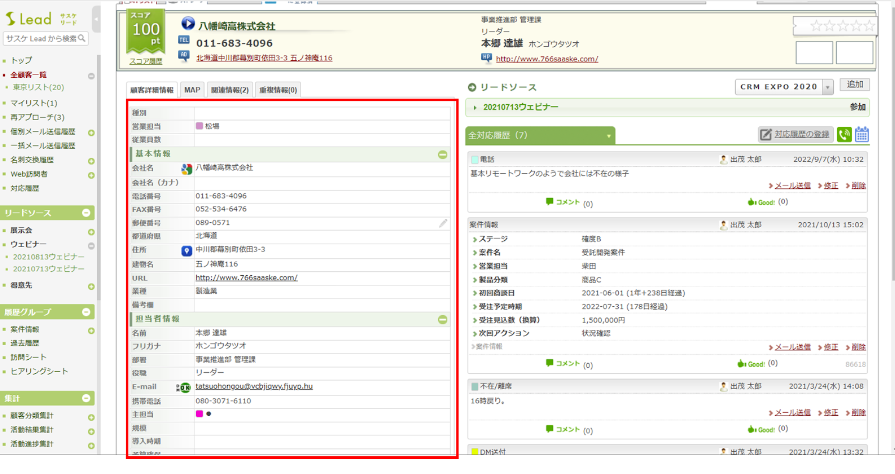
Task: Open the スコア履歴 link under score badge
Action: [x=146, y=61]
